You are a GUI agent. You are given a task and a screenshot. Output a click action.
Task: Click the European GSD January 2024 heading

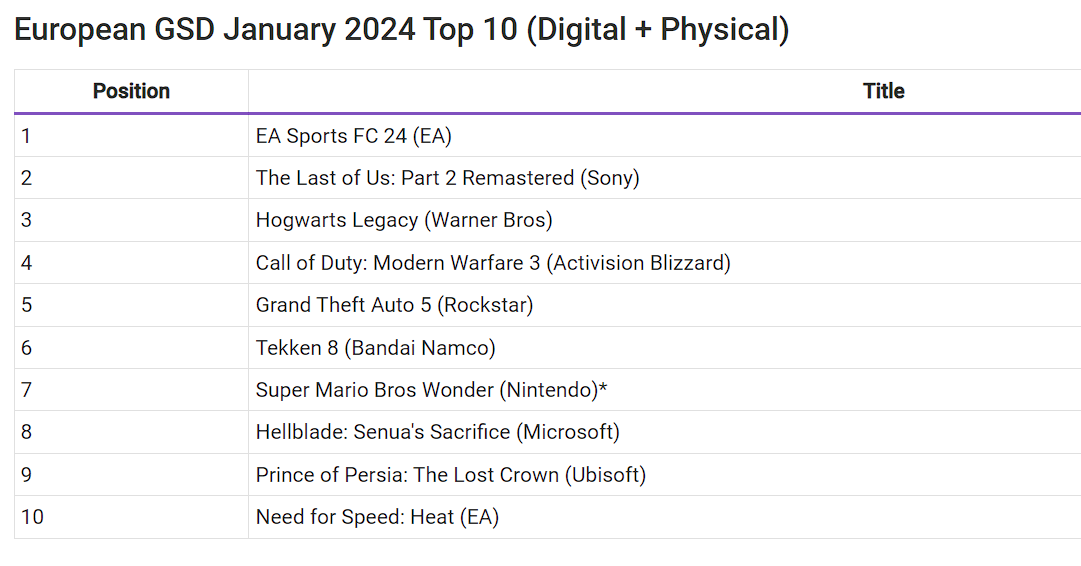tap(402, 30)
